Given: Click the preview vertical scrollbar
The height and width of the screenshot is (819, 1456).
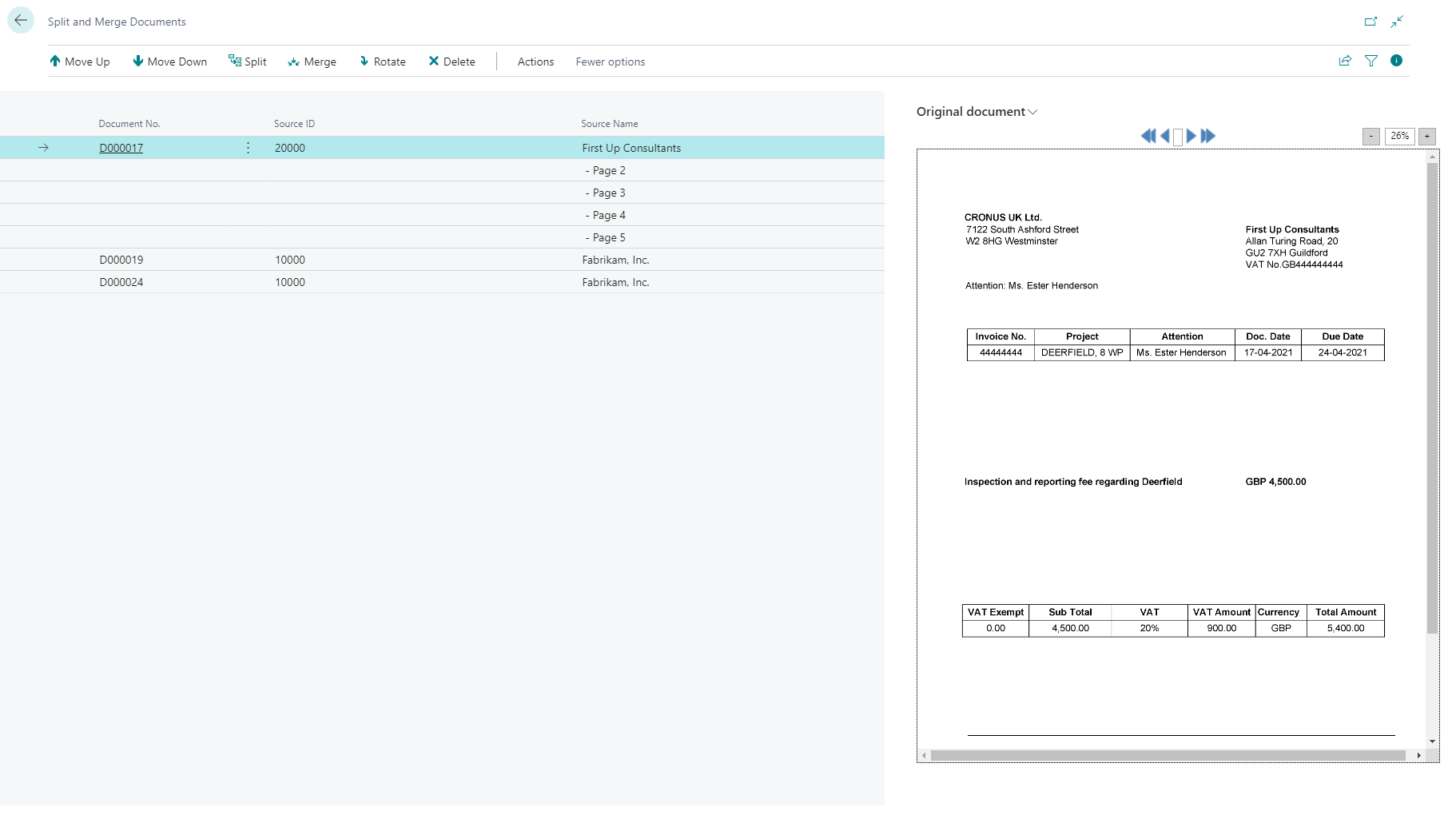Looking at the screenshot, I should pos(1432,398).
